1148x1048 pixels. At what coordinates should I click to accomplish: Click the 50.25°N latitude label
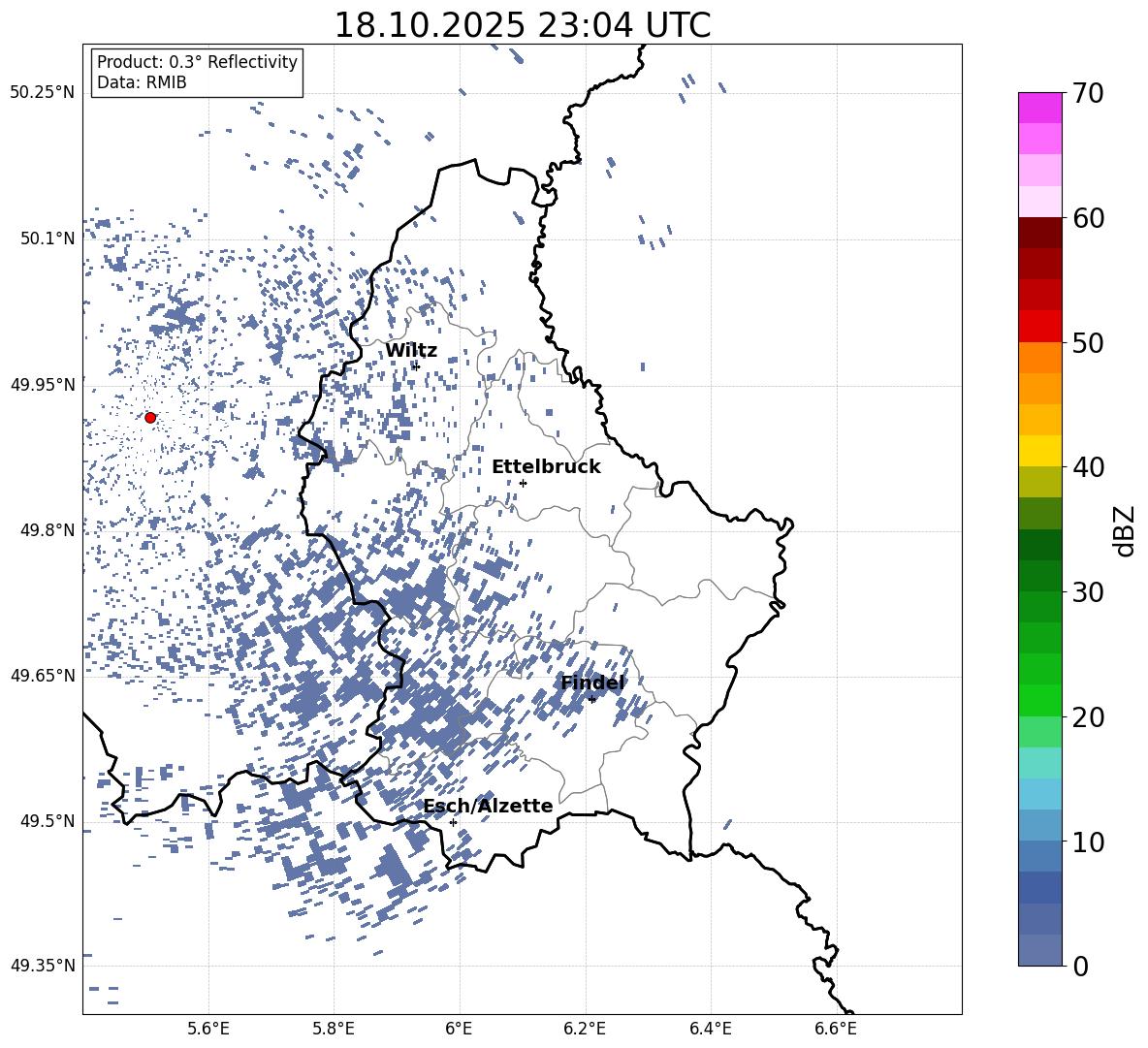tap(43, 93)
